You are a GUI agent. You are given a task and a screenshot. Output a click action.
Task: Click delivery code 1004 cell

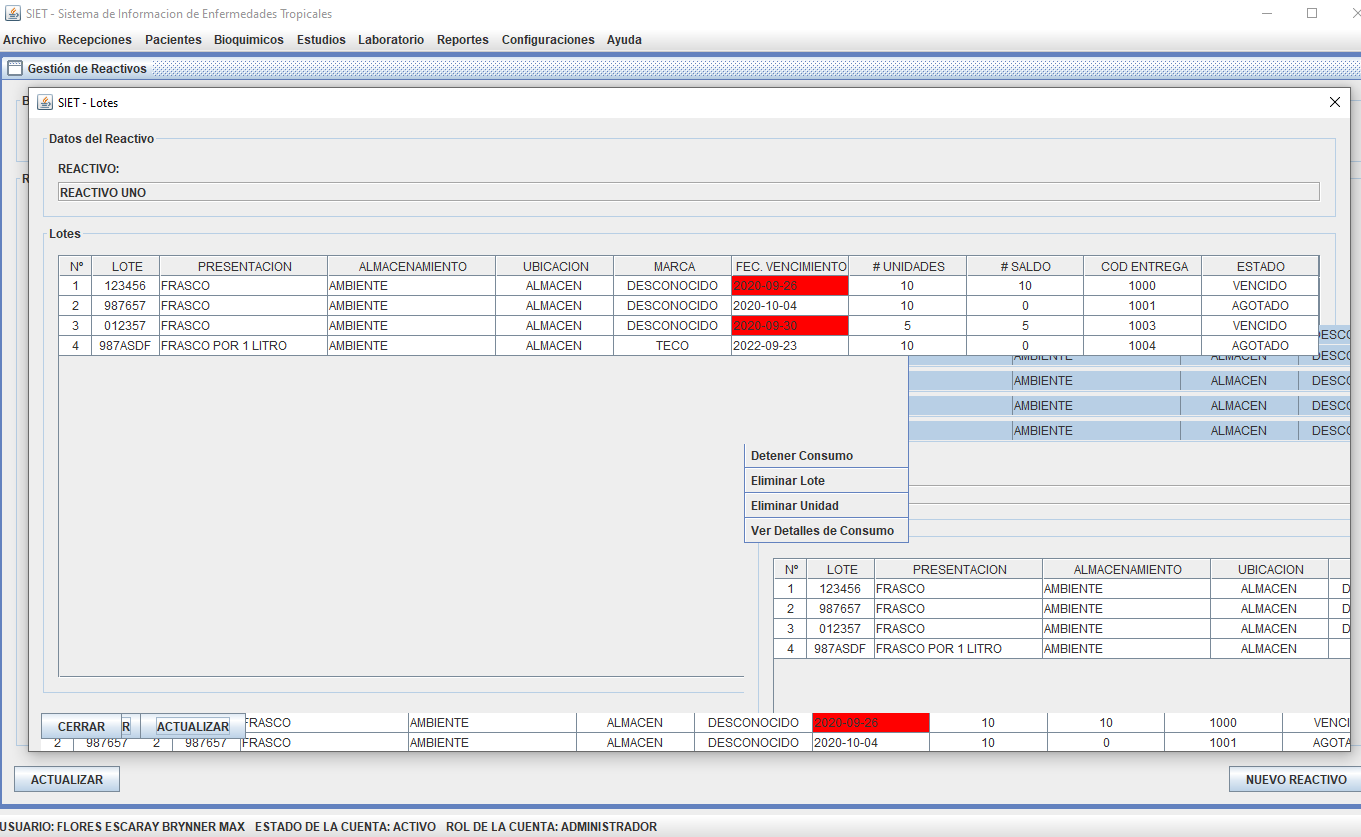pyautogui.click(x=1143, y=346)
